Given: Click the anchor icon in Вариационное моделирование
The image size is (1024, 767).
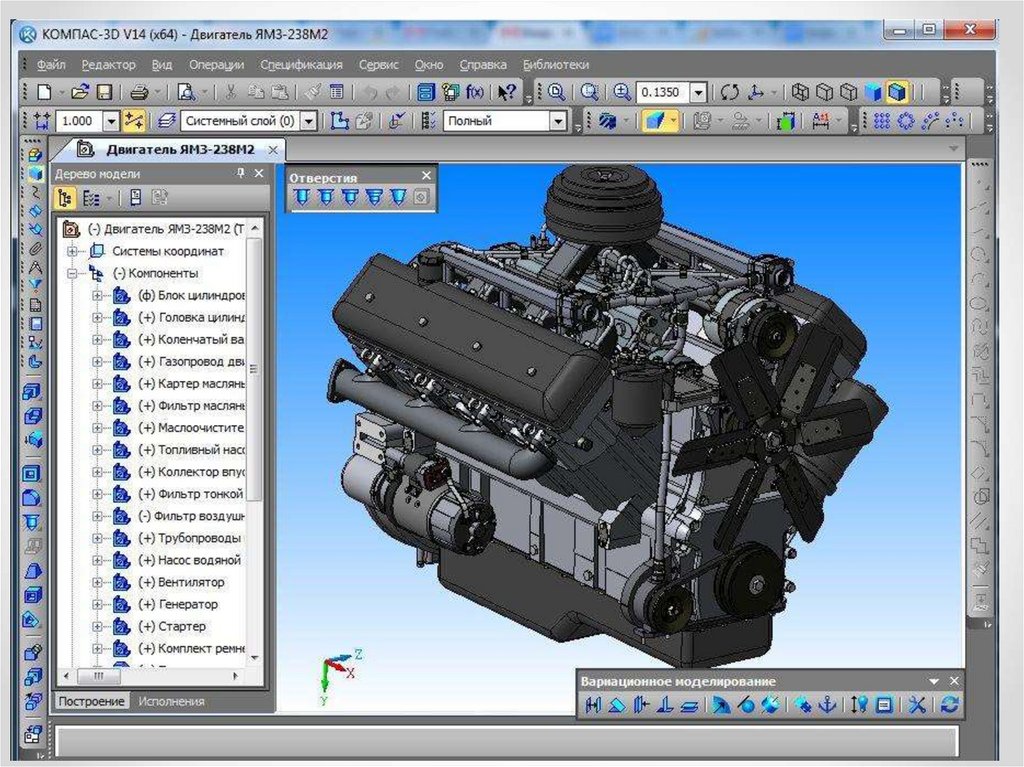Looking at the screenshot, I should pyautogui.click(x=827, y=705).
